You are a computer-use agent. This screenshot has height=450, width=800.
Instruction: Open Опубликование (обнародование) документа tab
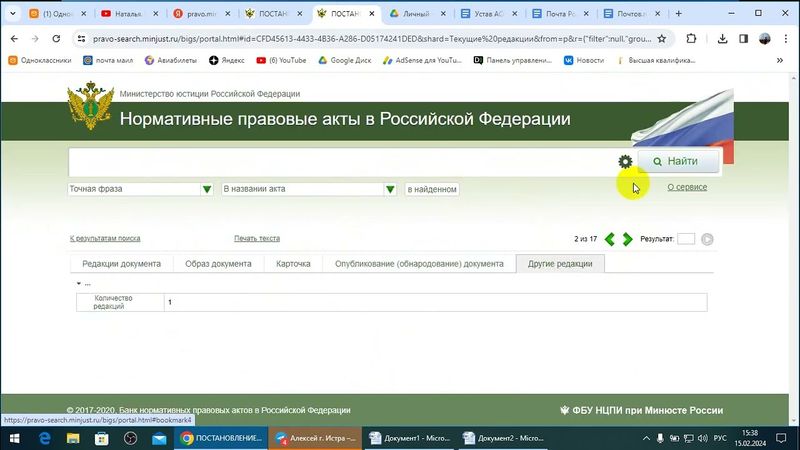[419, 264]
